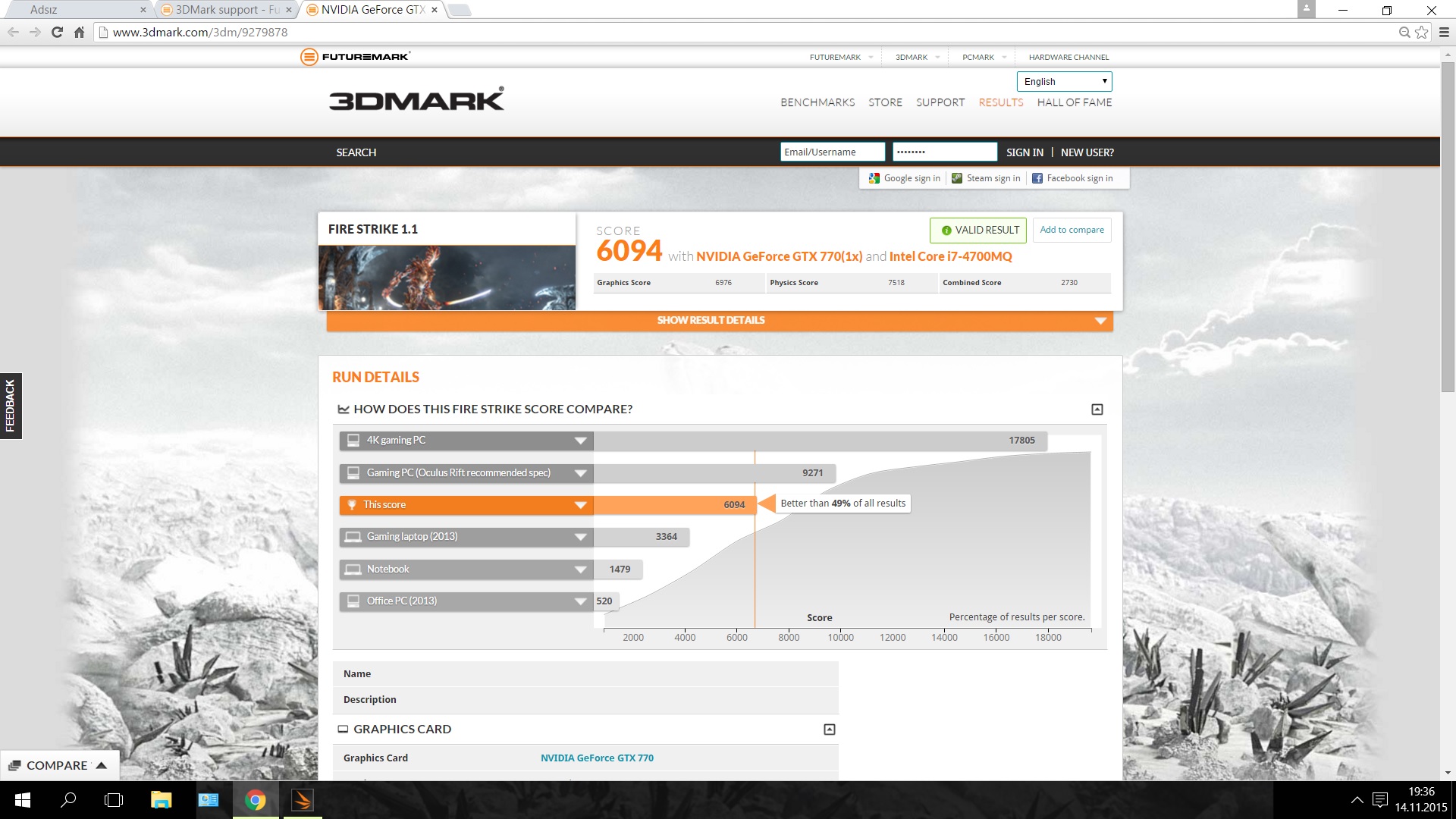Open the 3DMark app on the taskbar
The image size is (1456, 819).
(303, 800)
